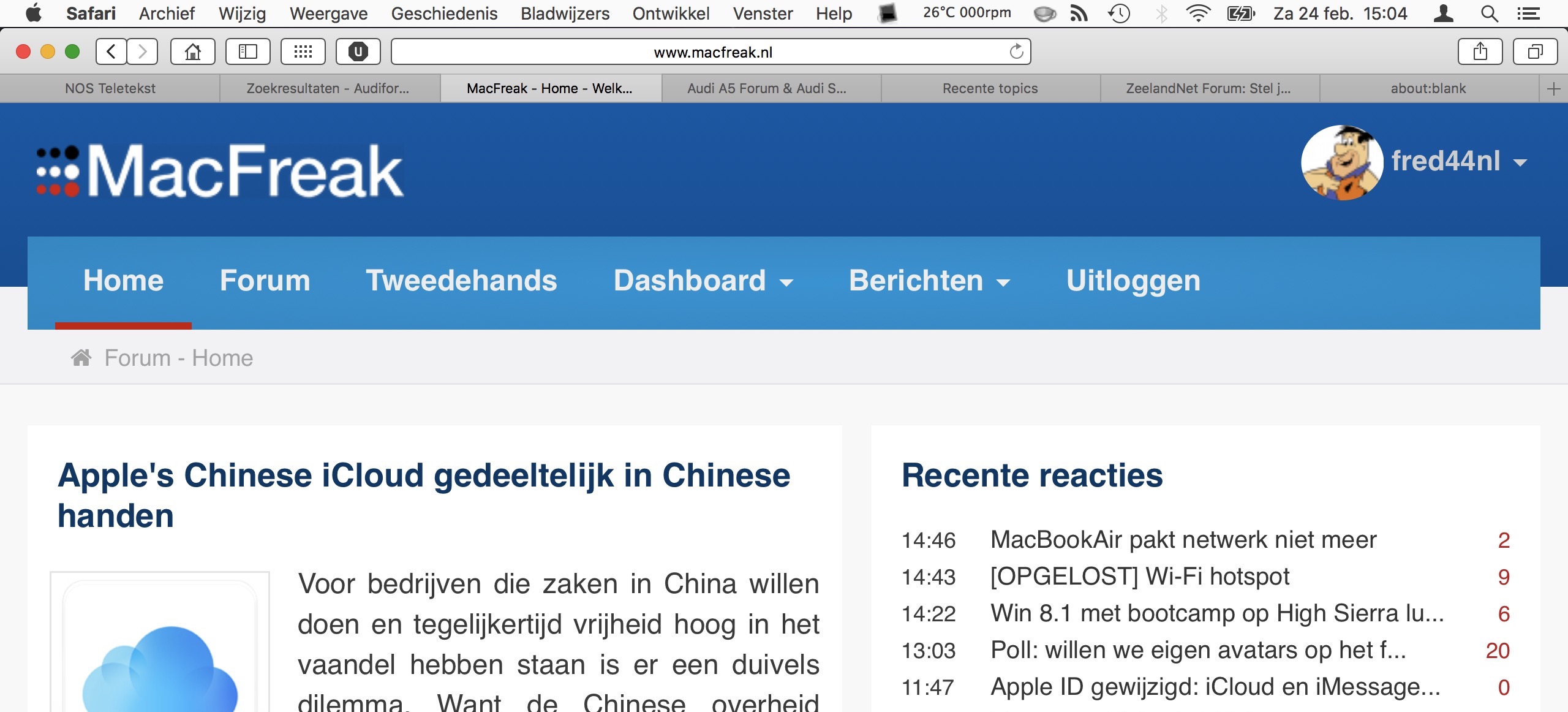1568x712 pixels.
Task: Open the battery status menu
Action: click(1241, 13)
